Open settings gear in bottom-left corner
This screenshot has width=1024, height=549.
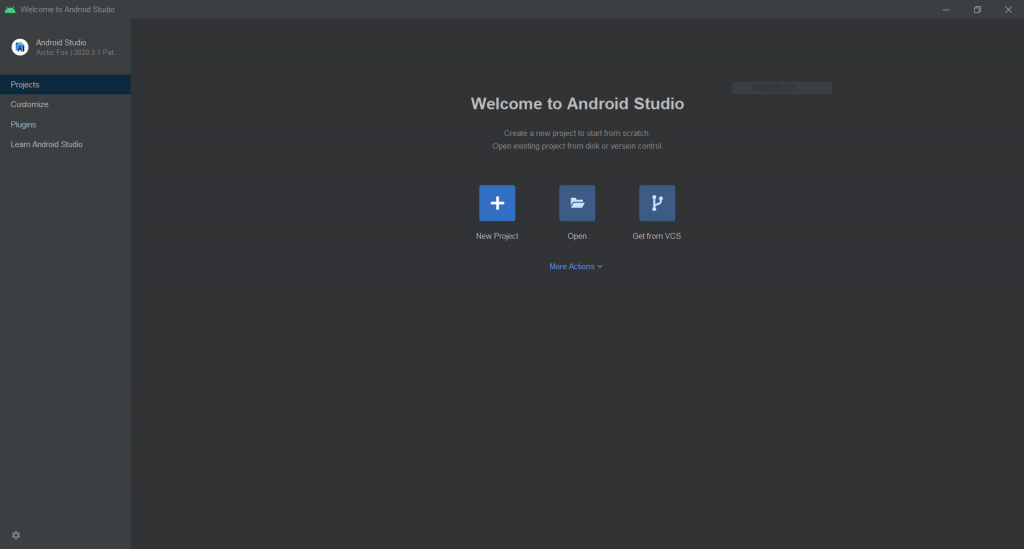(16, 535)
